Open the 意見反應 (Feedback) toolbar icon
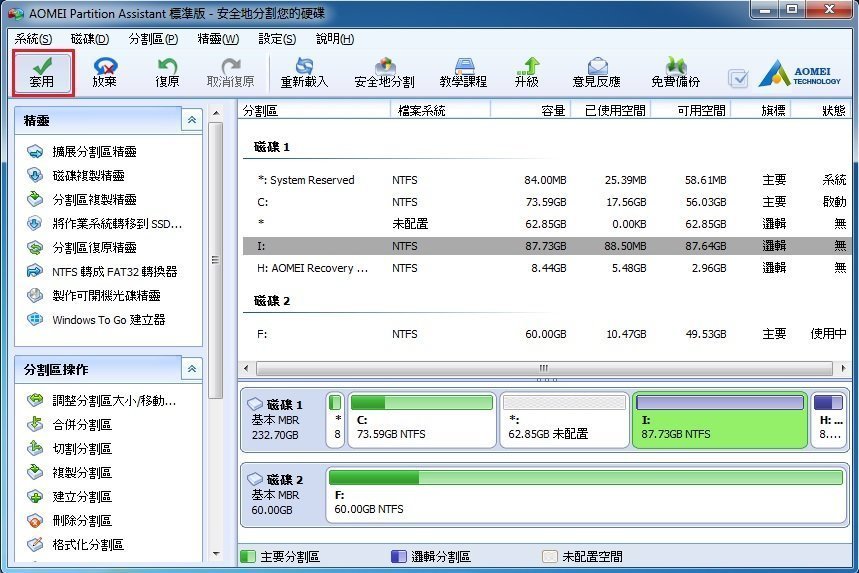This screenshot has height=573, width=859. pos(596,73)
